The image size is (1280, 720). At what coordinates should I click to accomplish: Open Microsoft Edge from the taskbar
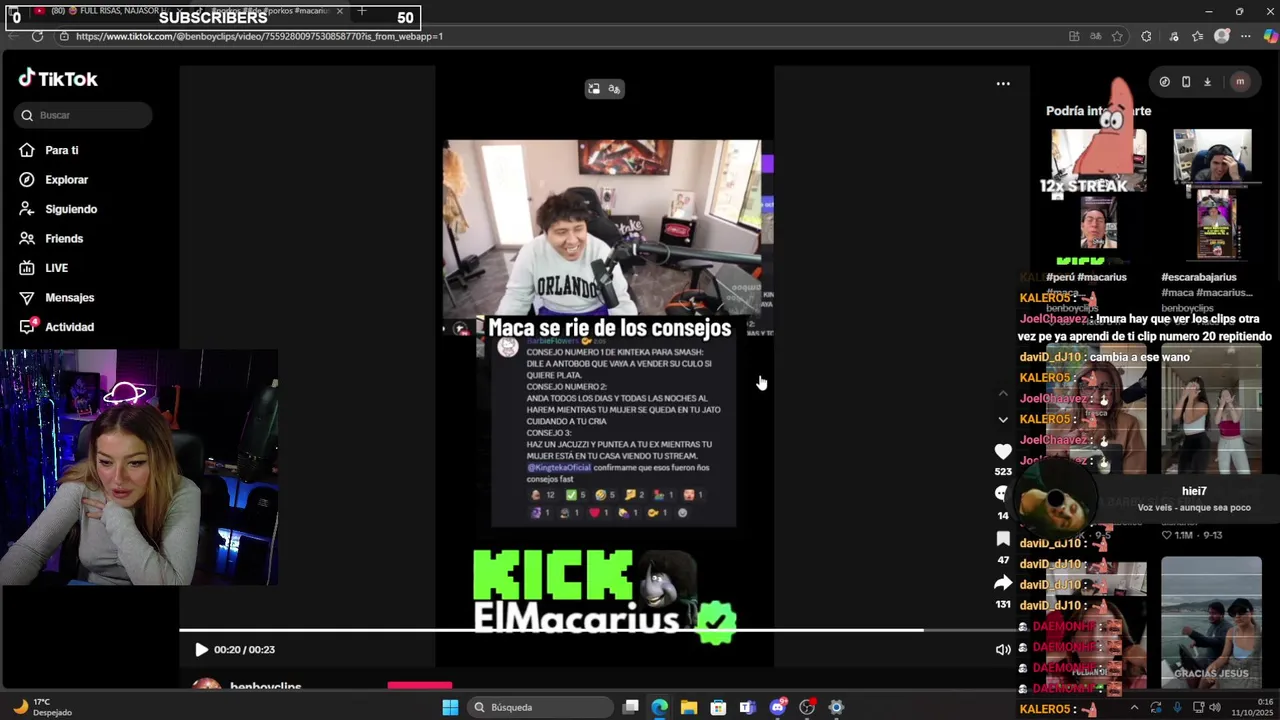tap(659, 708)
